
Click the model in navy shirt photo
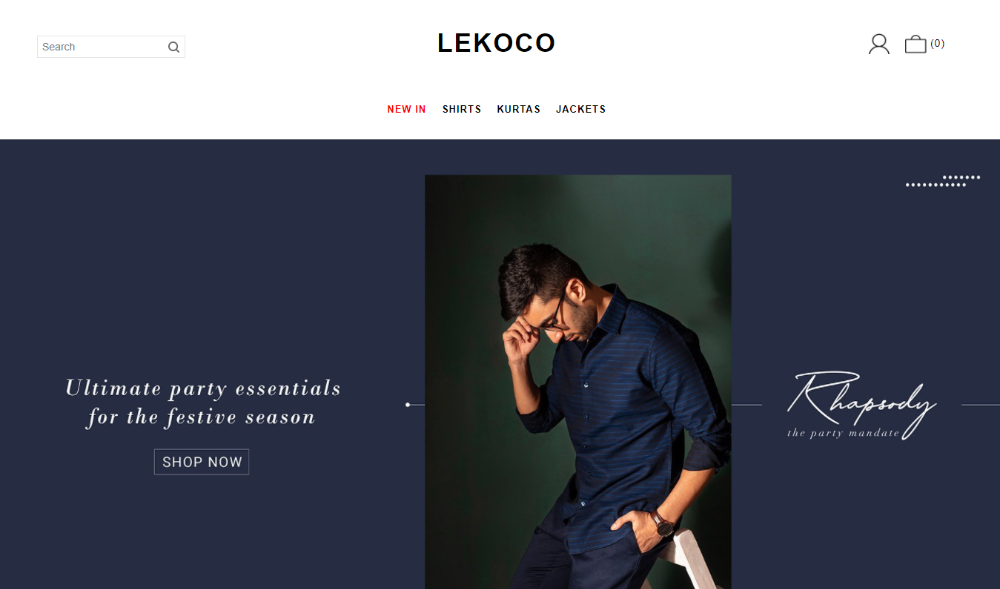(578, 382)
